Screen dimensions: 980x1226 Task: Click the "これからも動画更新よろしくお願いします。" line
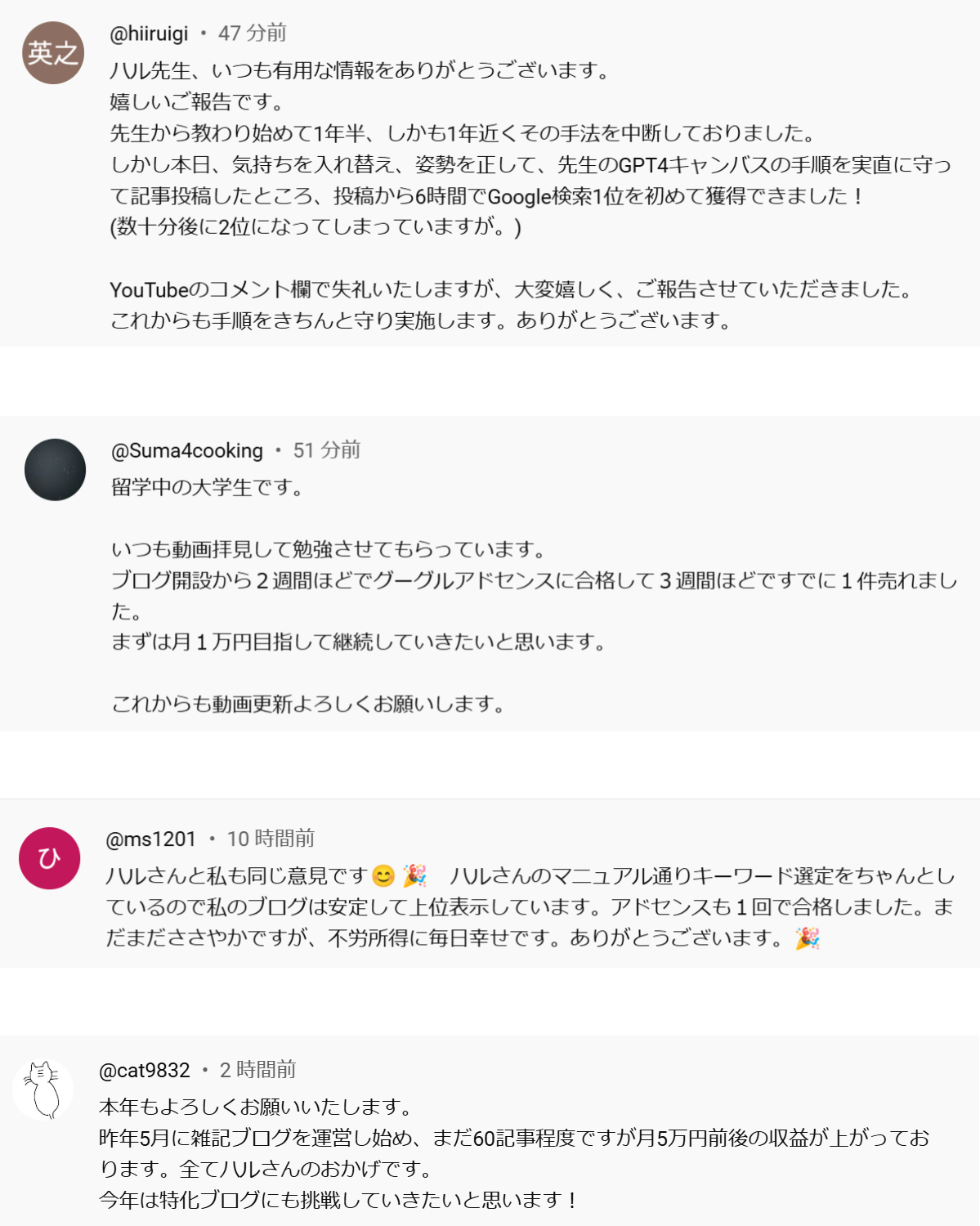tap(308, 704)
